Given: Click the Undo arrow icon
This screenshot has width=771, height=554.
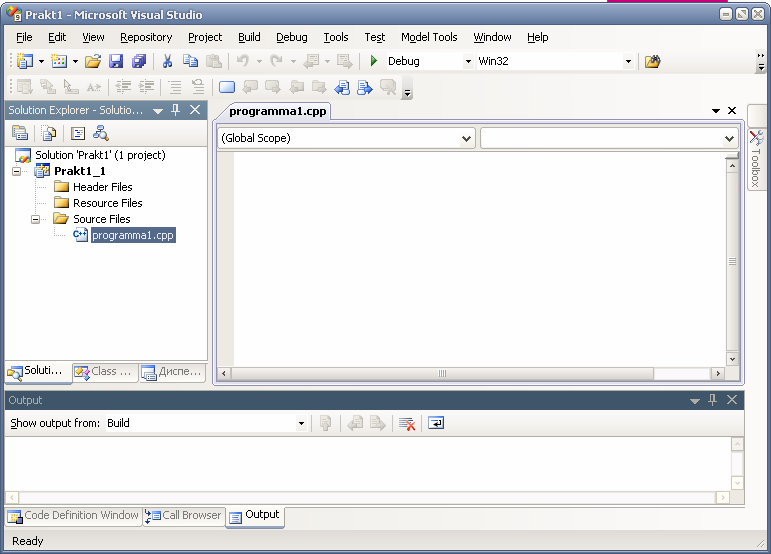Looking at the screenshot, I should [x=242, y=61].
